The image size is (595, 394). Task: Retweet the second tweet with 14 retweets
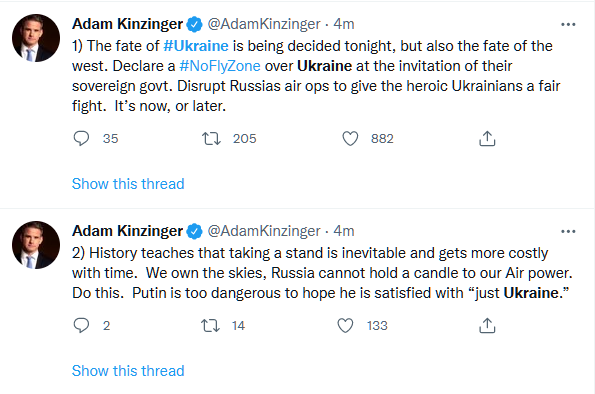tap(210, 325)
